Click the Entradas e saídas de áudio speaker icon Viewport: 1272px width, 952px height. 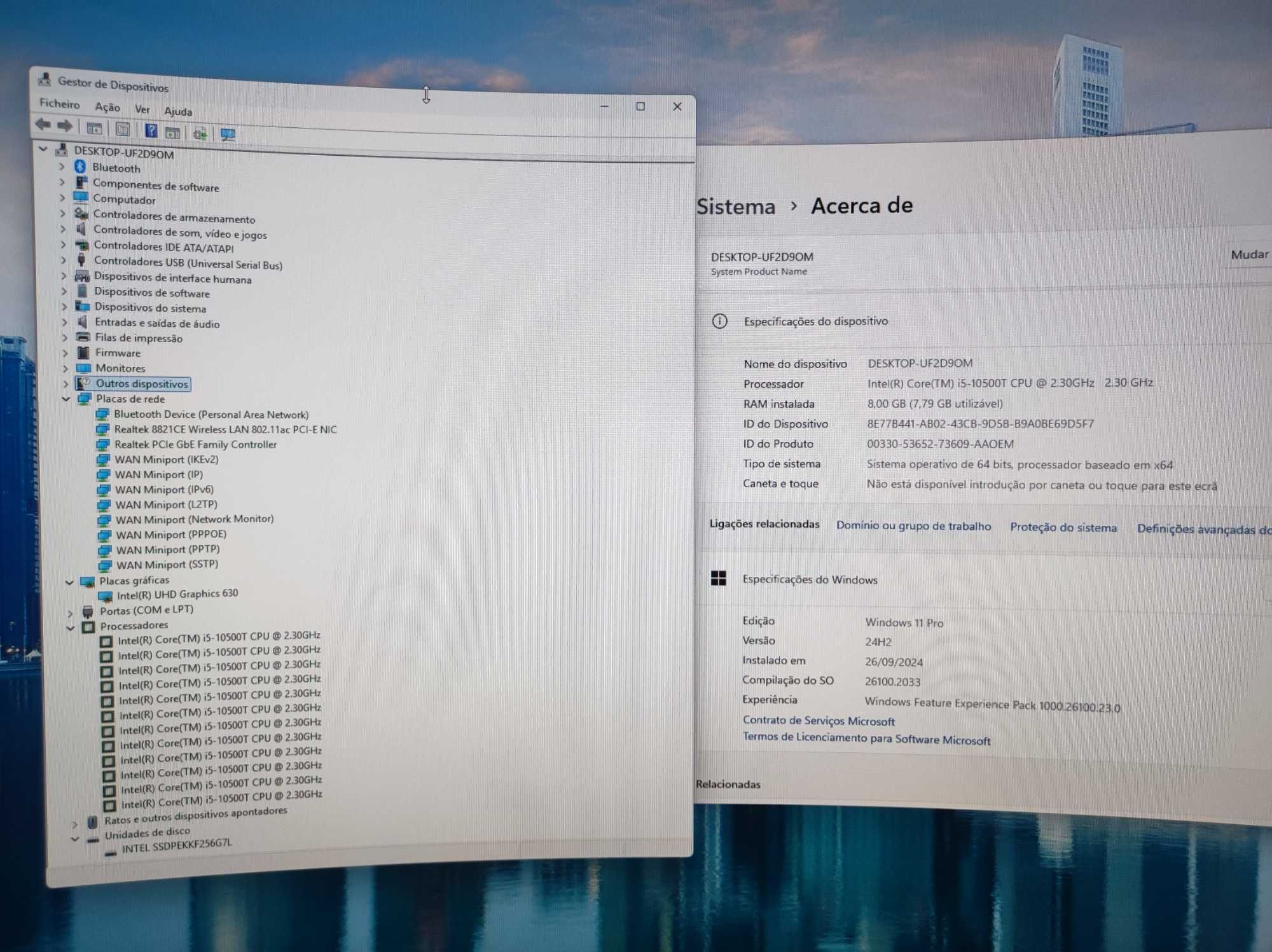point(82,322)
